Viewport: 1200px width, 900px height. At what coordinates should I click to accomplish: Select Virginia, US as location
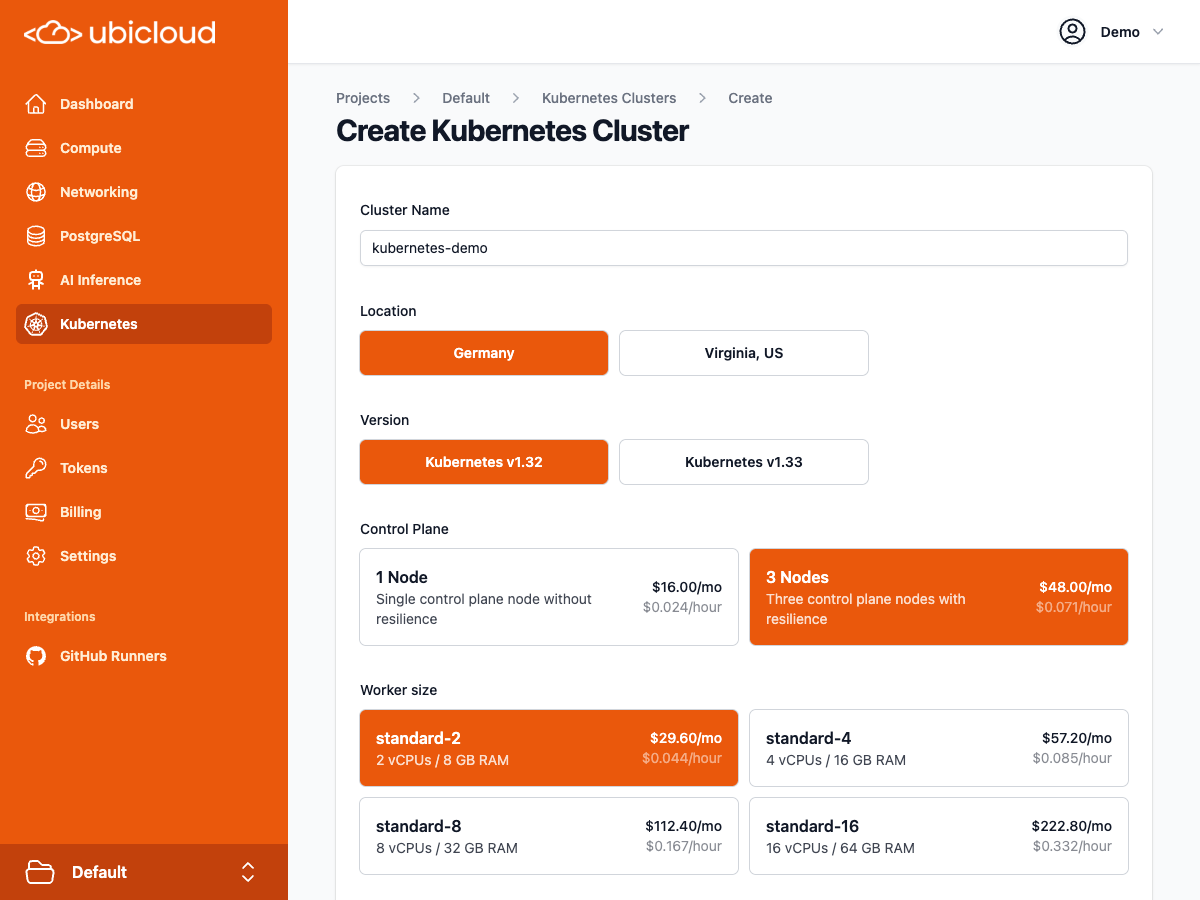click(744, 353)
